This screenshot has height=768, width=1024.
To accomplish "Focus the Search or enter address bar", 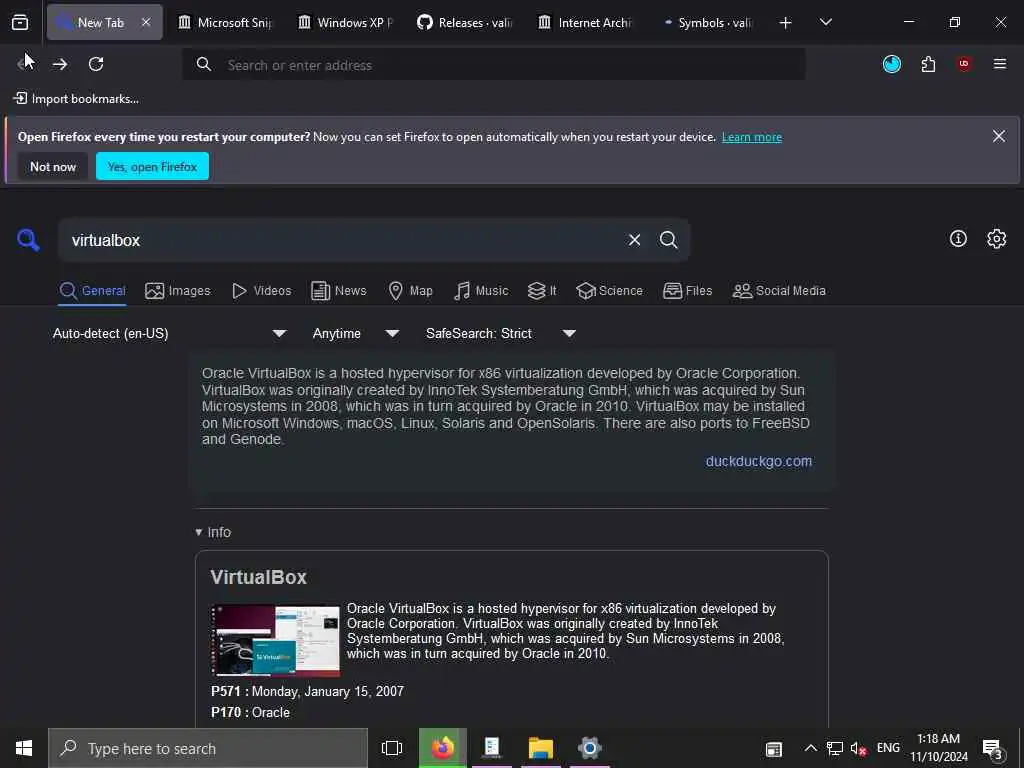I will coord(494,65).
